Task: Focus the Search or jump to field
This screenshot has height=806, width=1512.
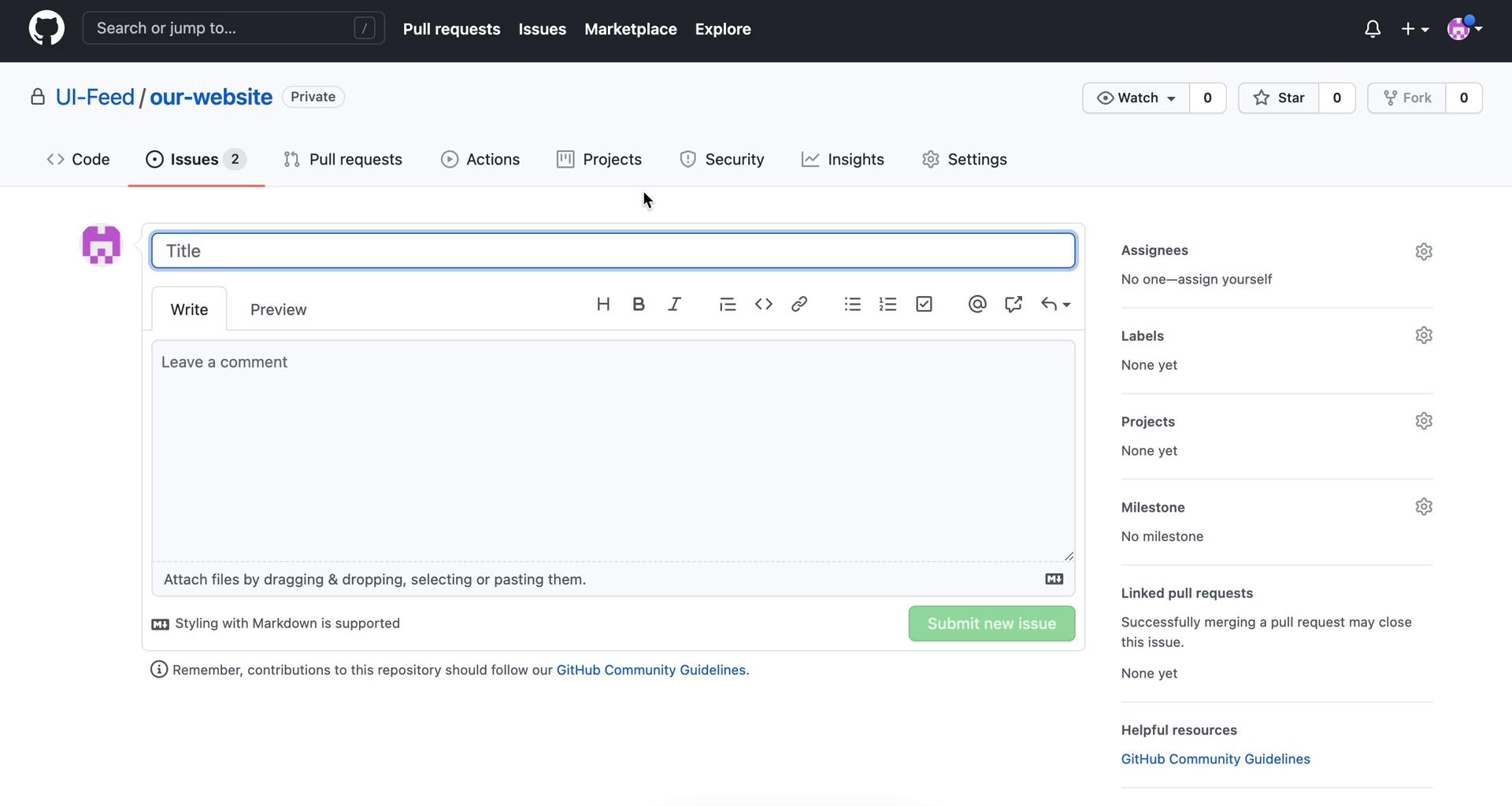Action: point(233,28)
